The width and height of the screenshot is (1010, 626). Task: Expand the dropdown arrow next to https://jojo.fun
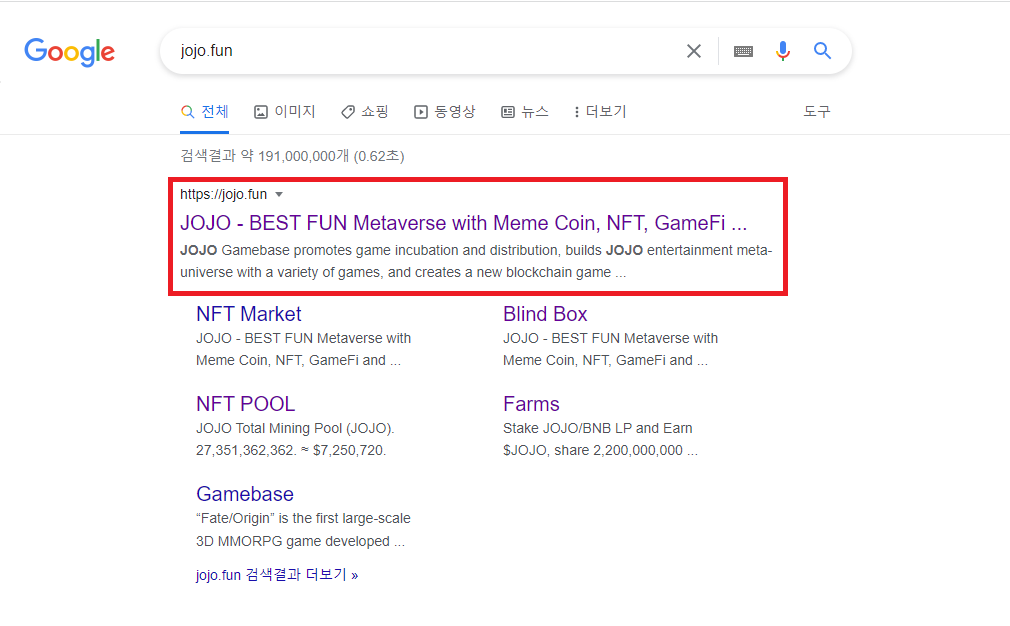(279, 194)
